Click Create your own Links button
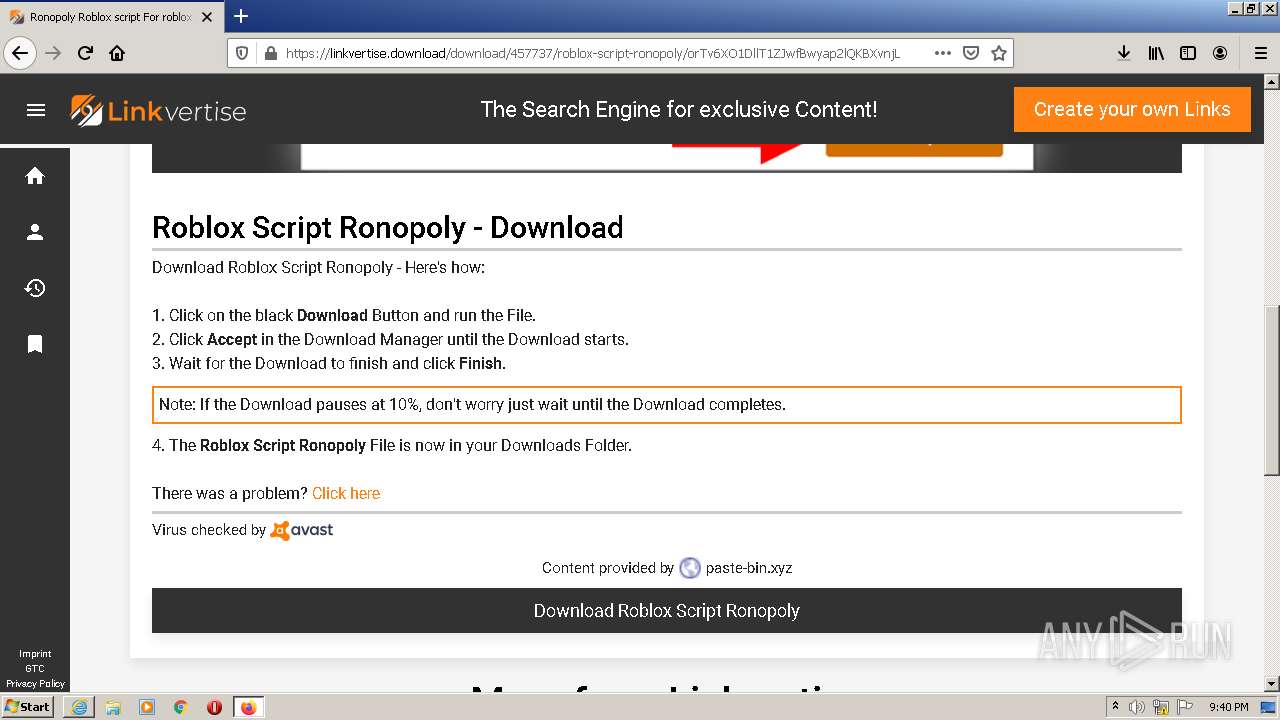The height and width of the screenshot is (720, 1280). click(1132, 109)
